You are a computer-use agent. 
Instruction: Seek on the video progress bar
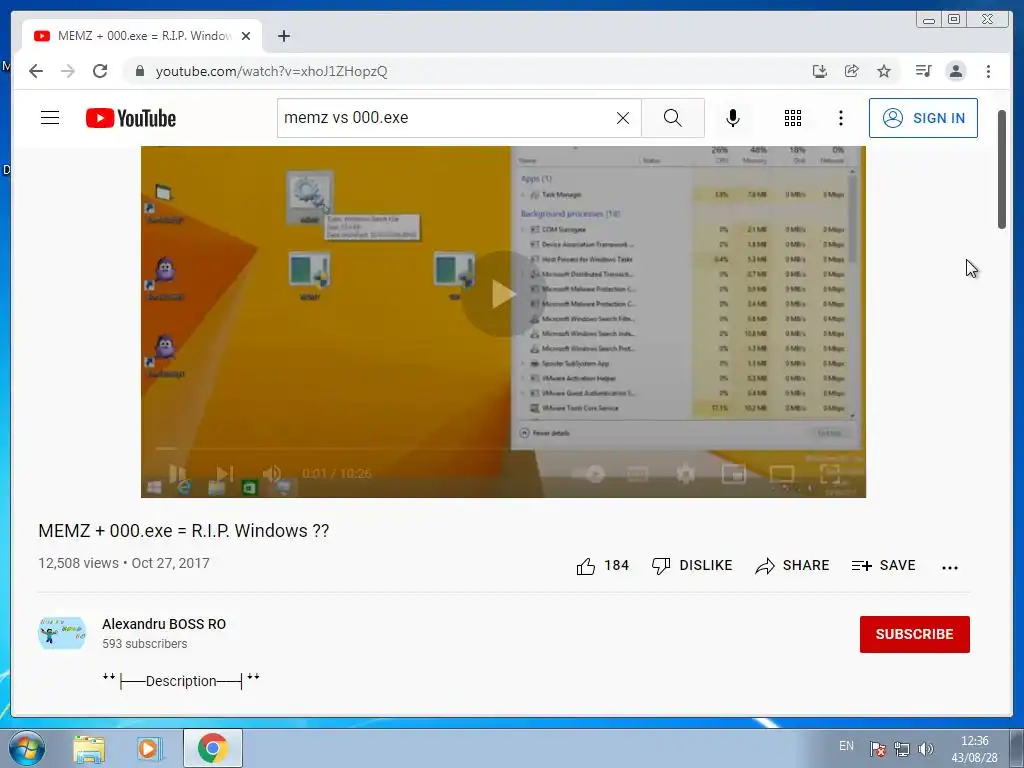coord(504,449)
